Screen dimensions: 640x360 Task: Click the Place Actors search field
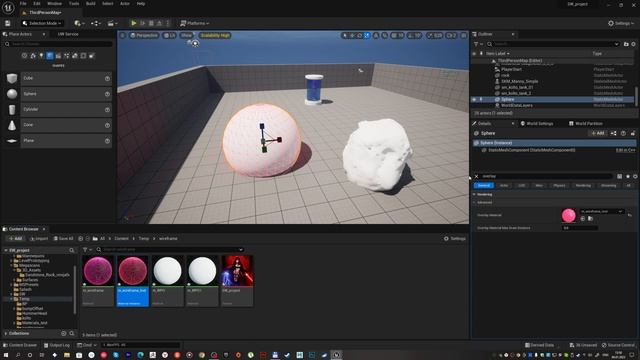click(58, 44)
